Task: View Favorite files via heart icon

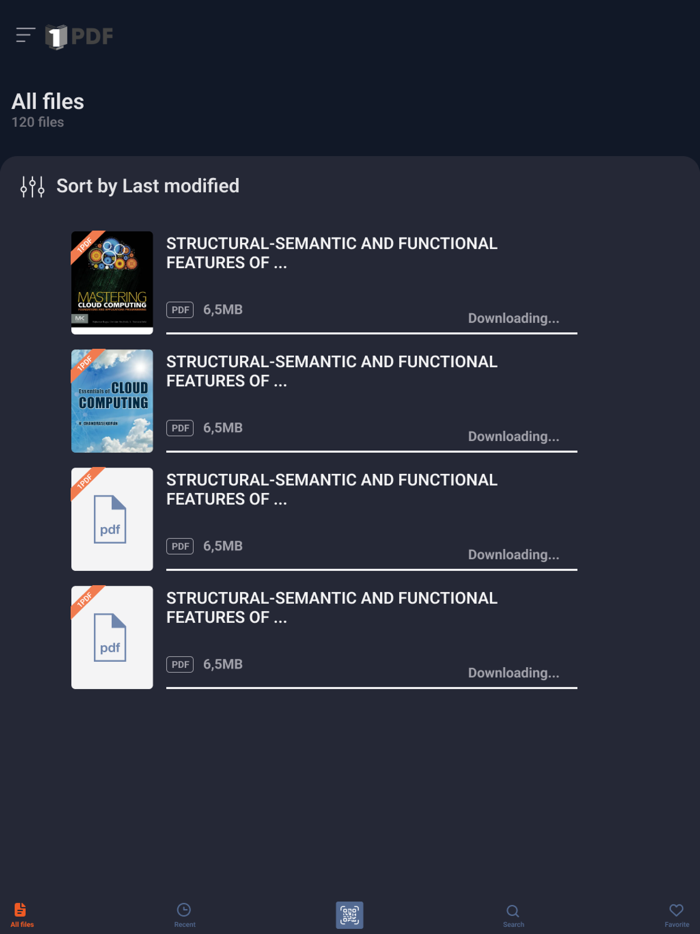Action: pos(676,911)
